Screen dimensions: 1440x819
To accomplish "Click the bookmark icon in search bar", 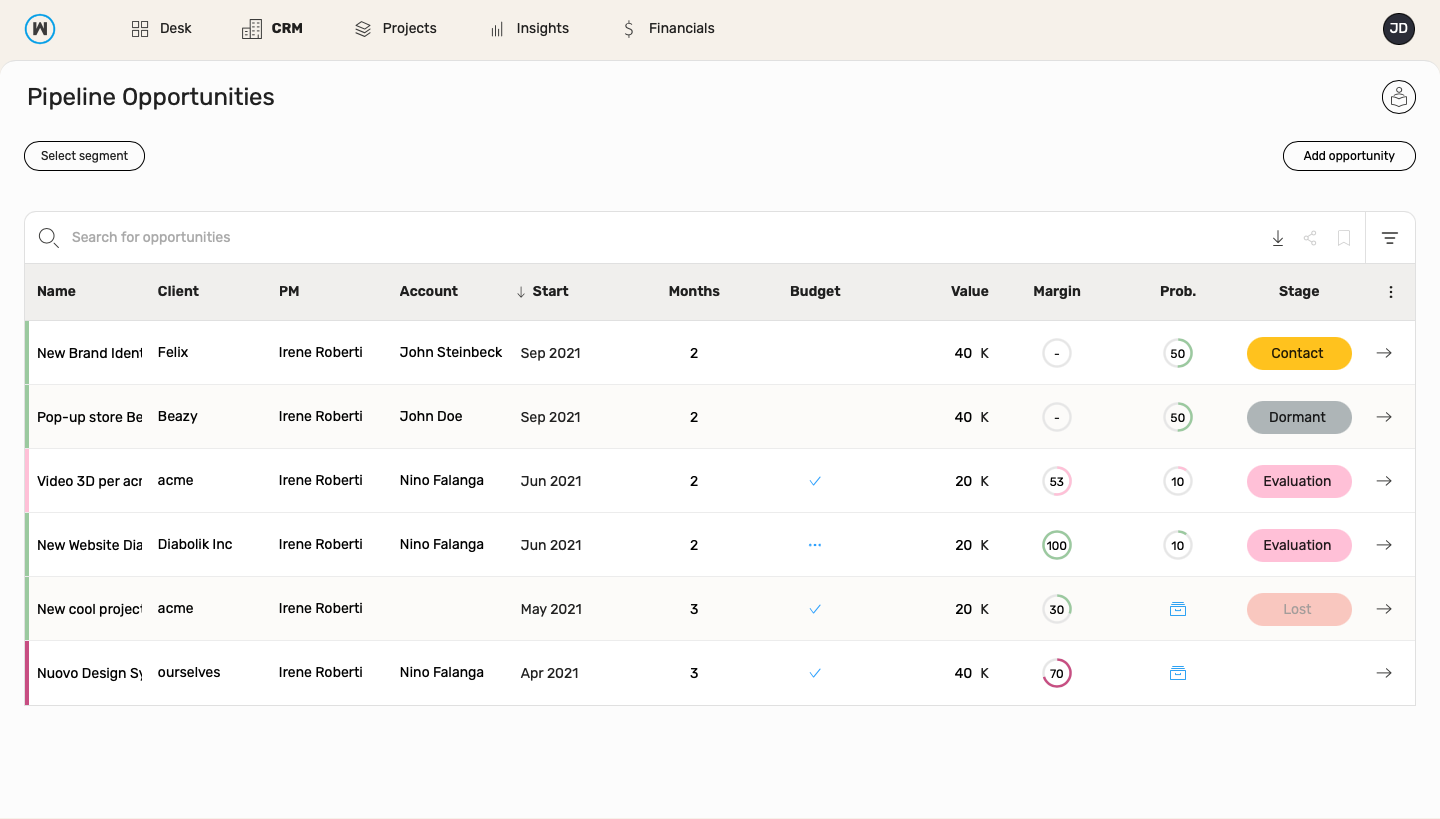I will click(1344, 238).
